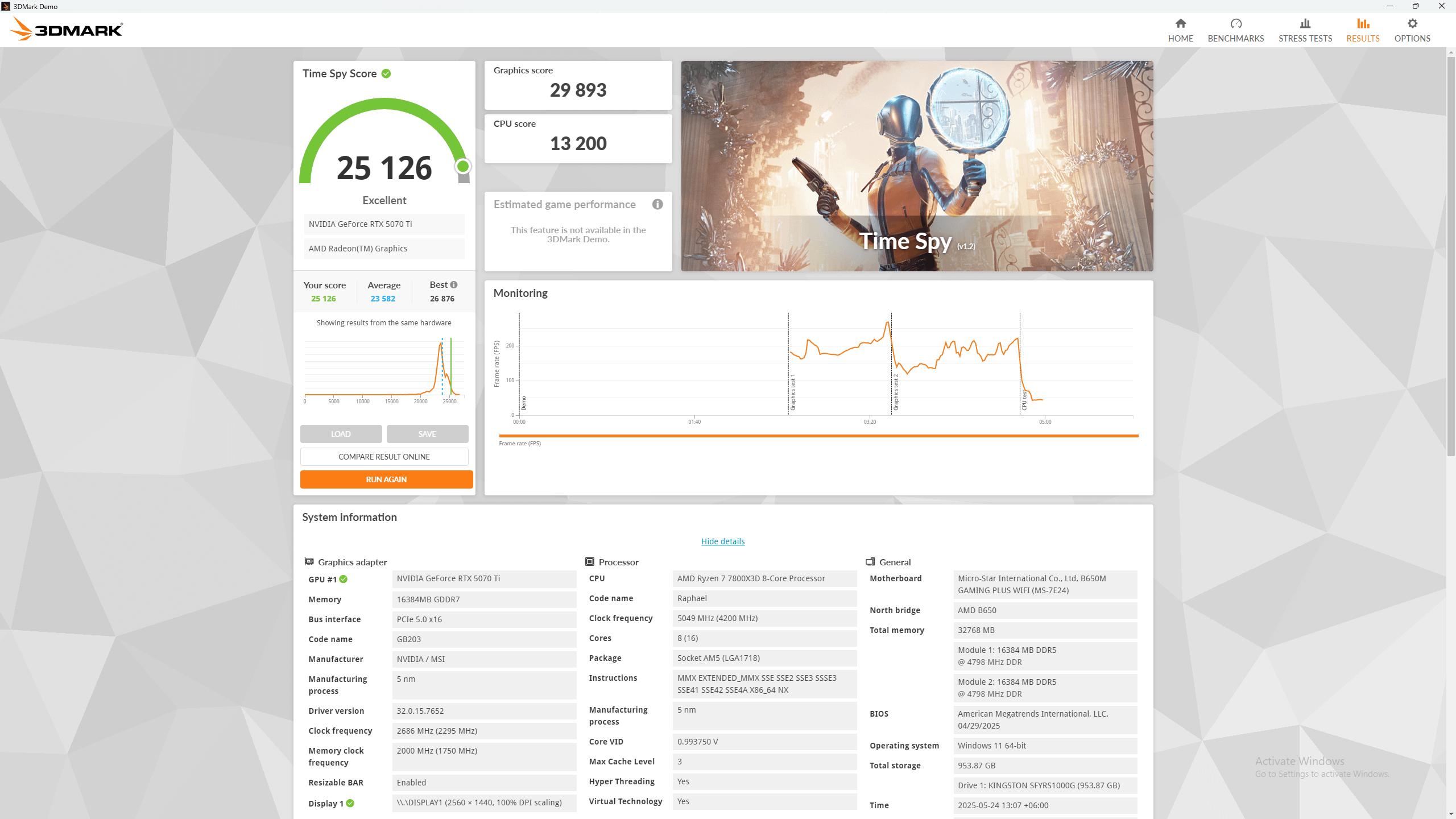Click the Home house icon

pos(1180,23)
